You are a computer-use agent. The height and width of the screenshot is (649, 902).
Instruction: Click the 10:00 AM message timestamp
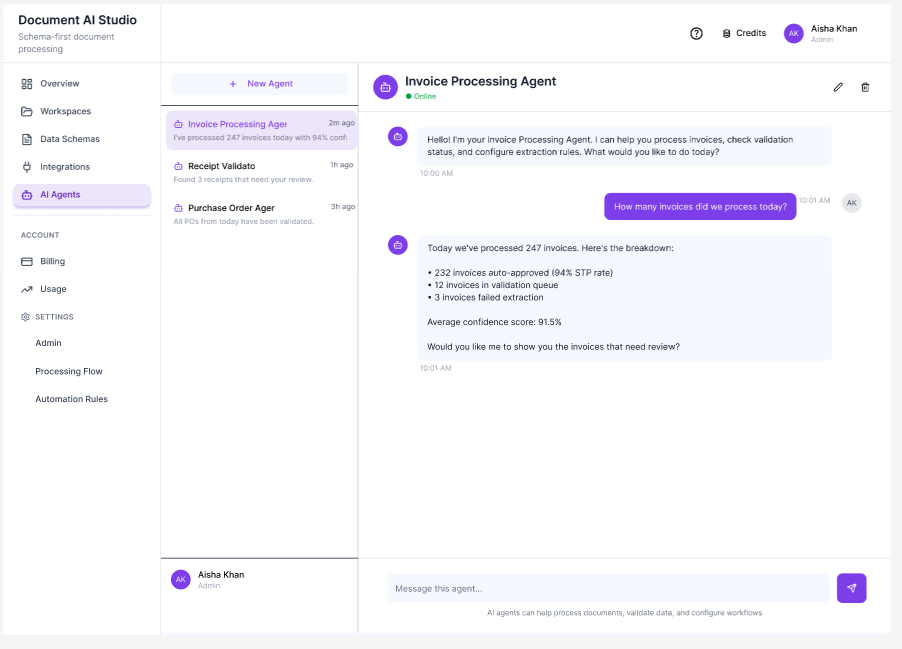(436, 174)
